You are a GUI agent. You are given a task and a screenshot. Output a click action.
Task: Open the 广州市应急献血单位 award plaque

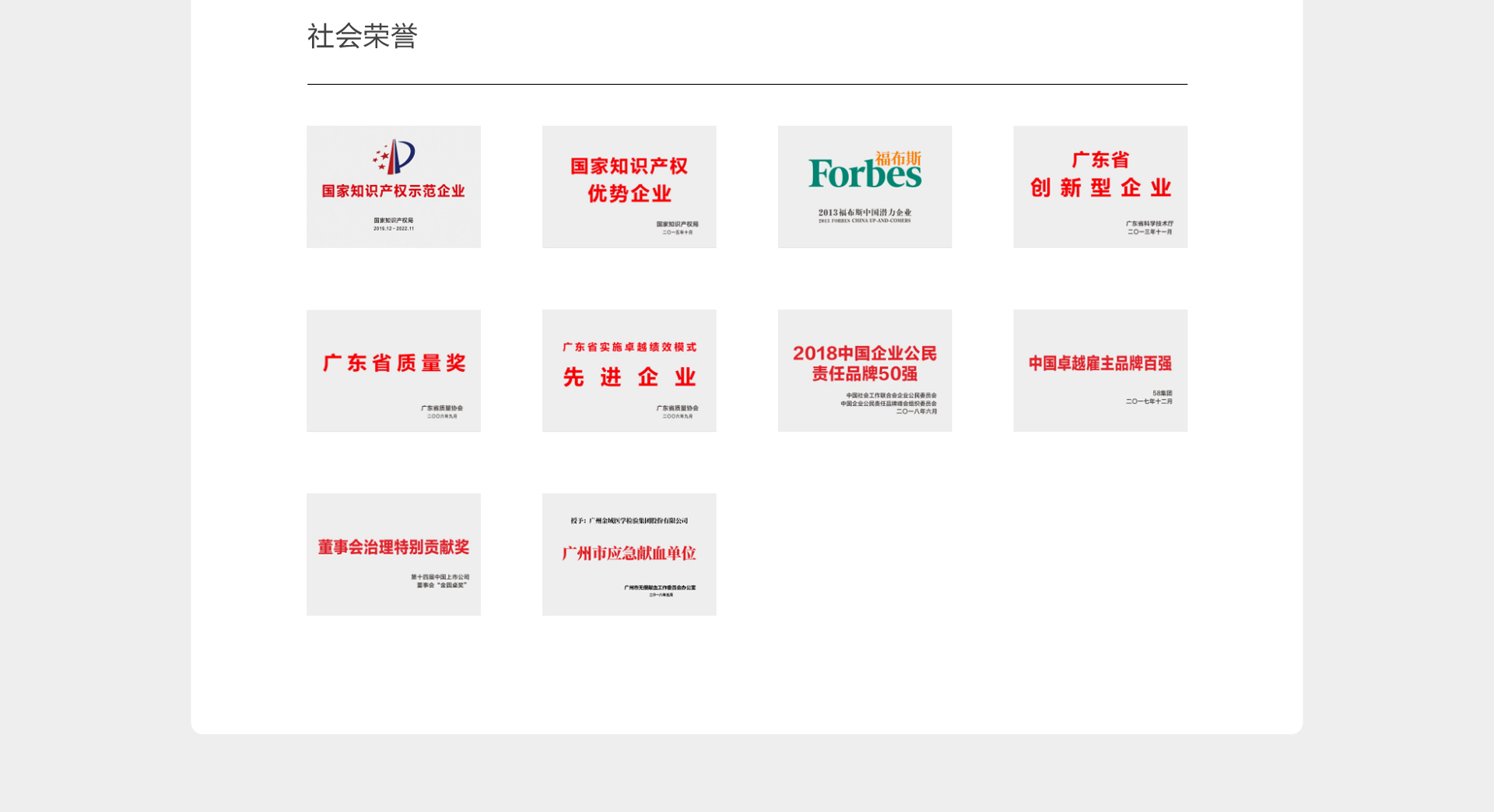click(630, 555)
